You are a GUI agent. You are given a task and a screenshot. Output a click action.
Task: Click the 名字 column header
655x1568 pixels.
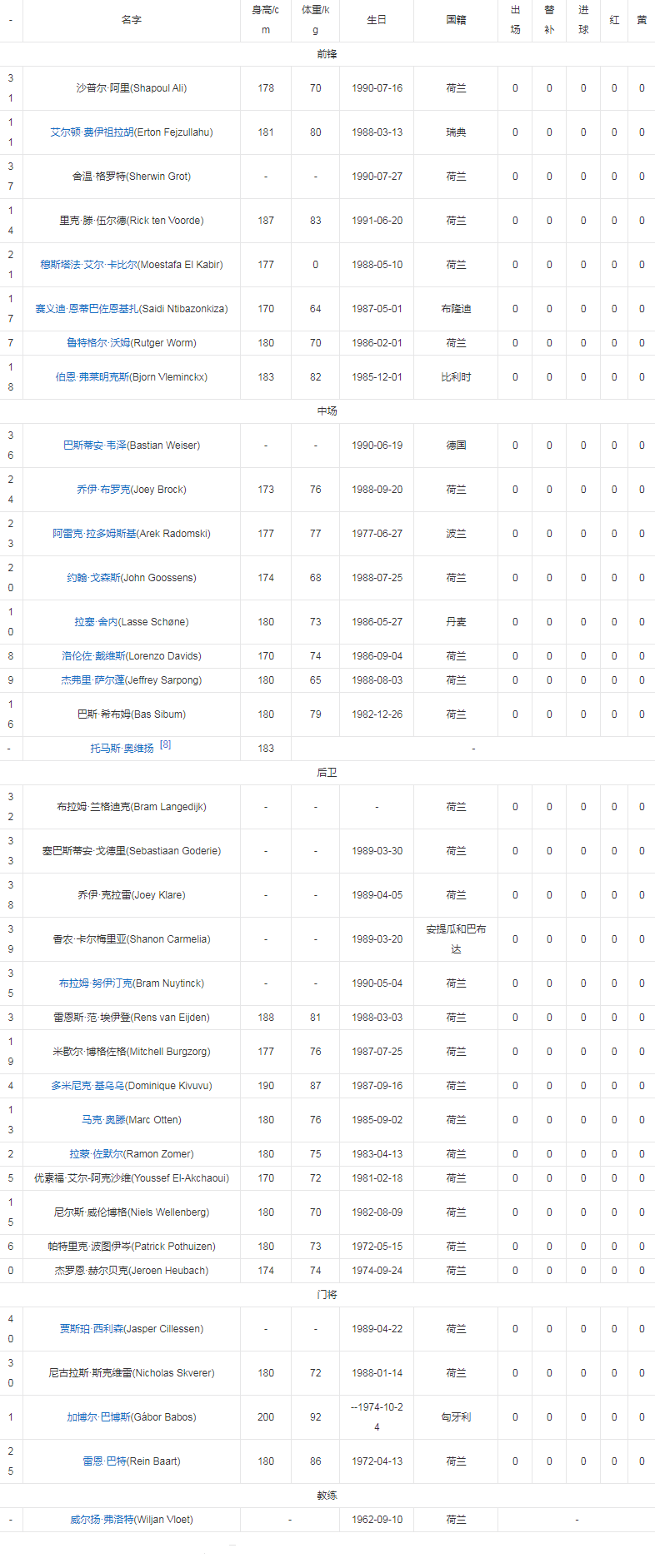point(132,20)
